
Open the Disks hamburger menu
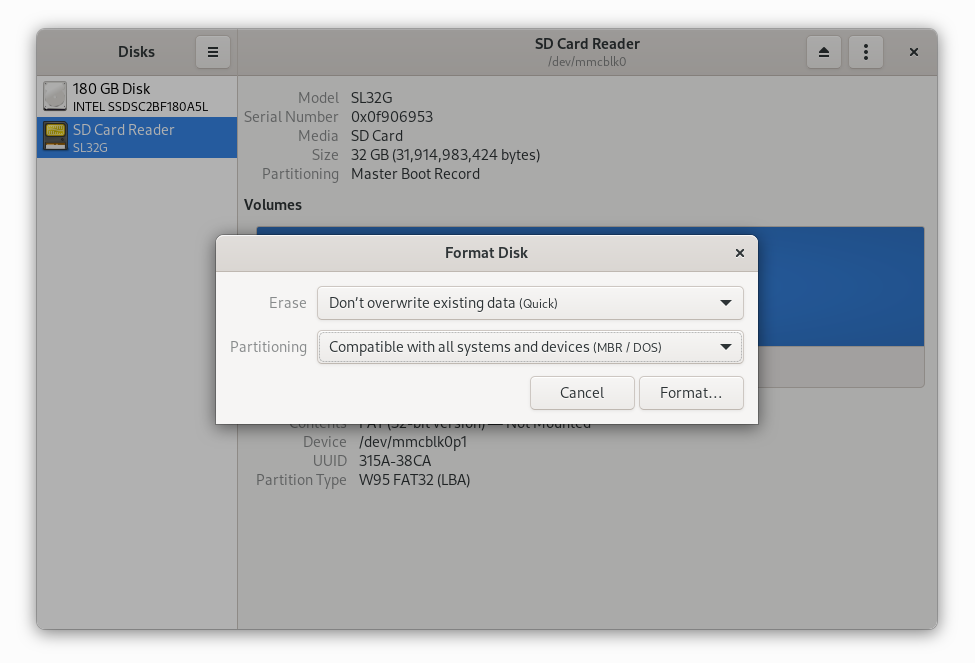point(212,51)
